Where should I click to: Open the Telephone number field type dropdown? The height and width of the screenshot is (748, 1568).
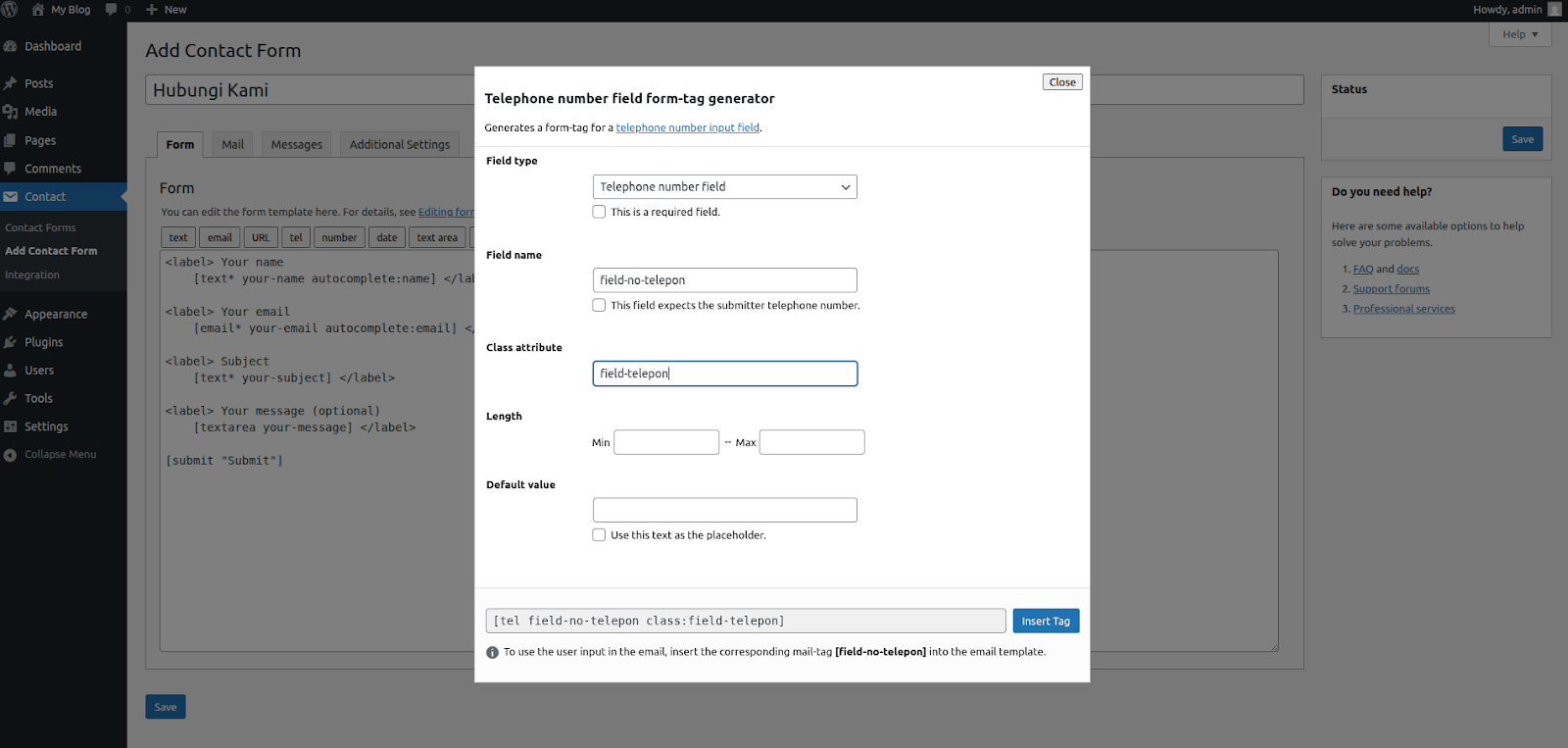(x=724, y=186)
